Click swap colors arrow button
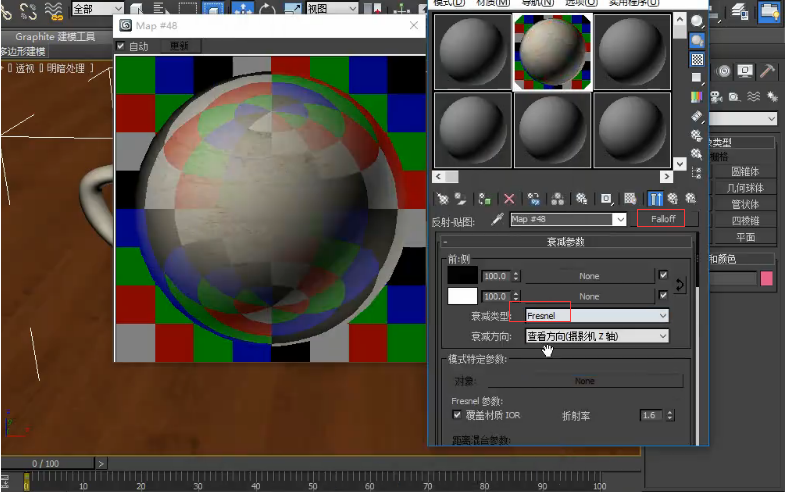The width and height of the screenshot is (785, 492). [679, 285]
